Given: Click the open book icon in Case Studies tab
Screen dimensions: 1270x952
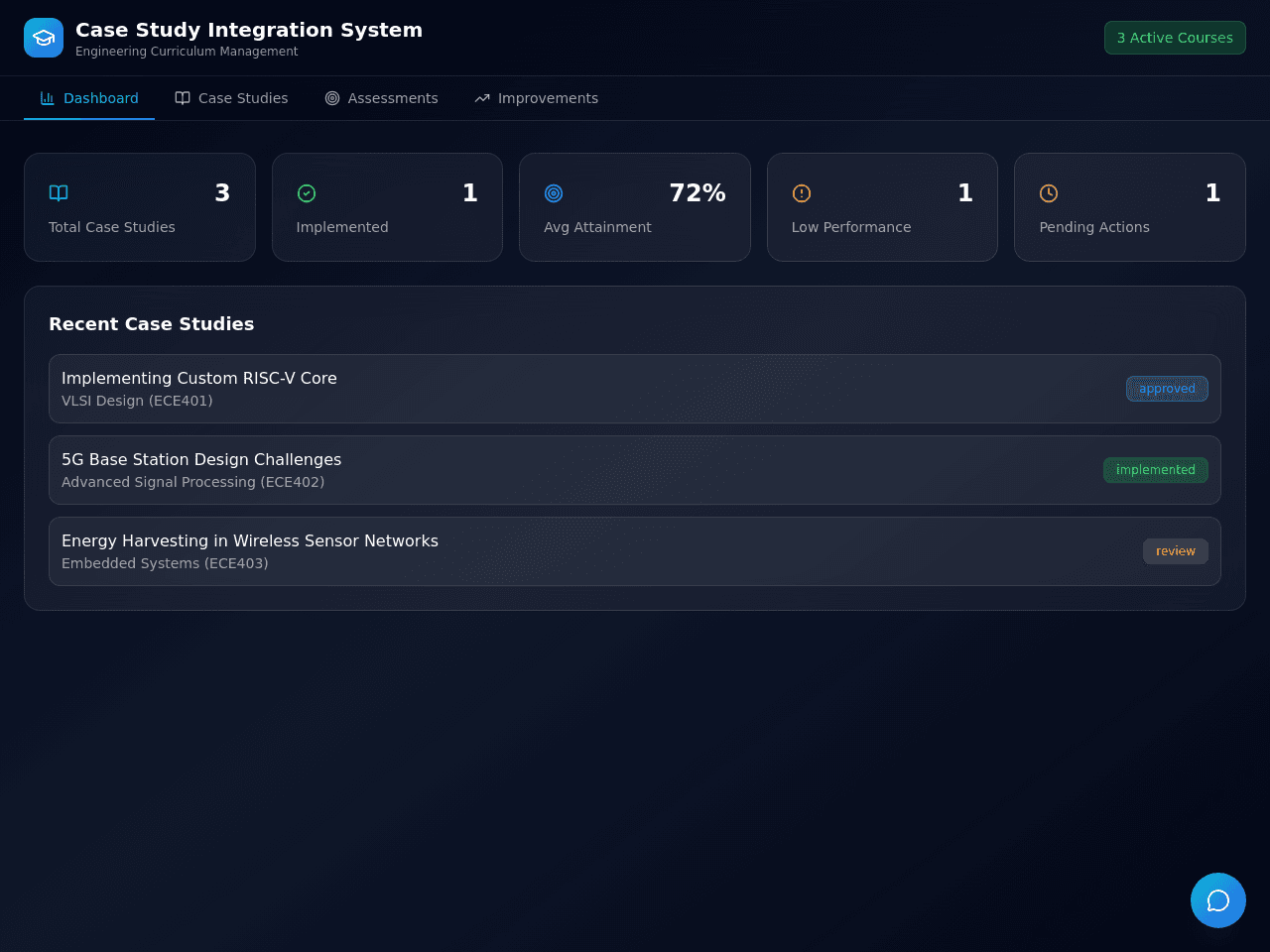Looking at the screenshot, I should coord(183,98).
